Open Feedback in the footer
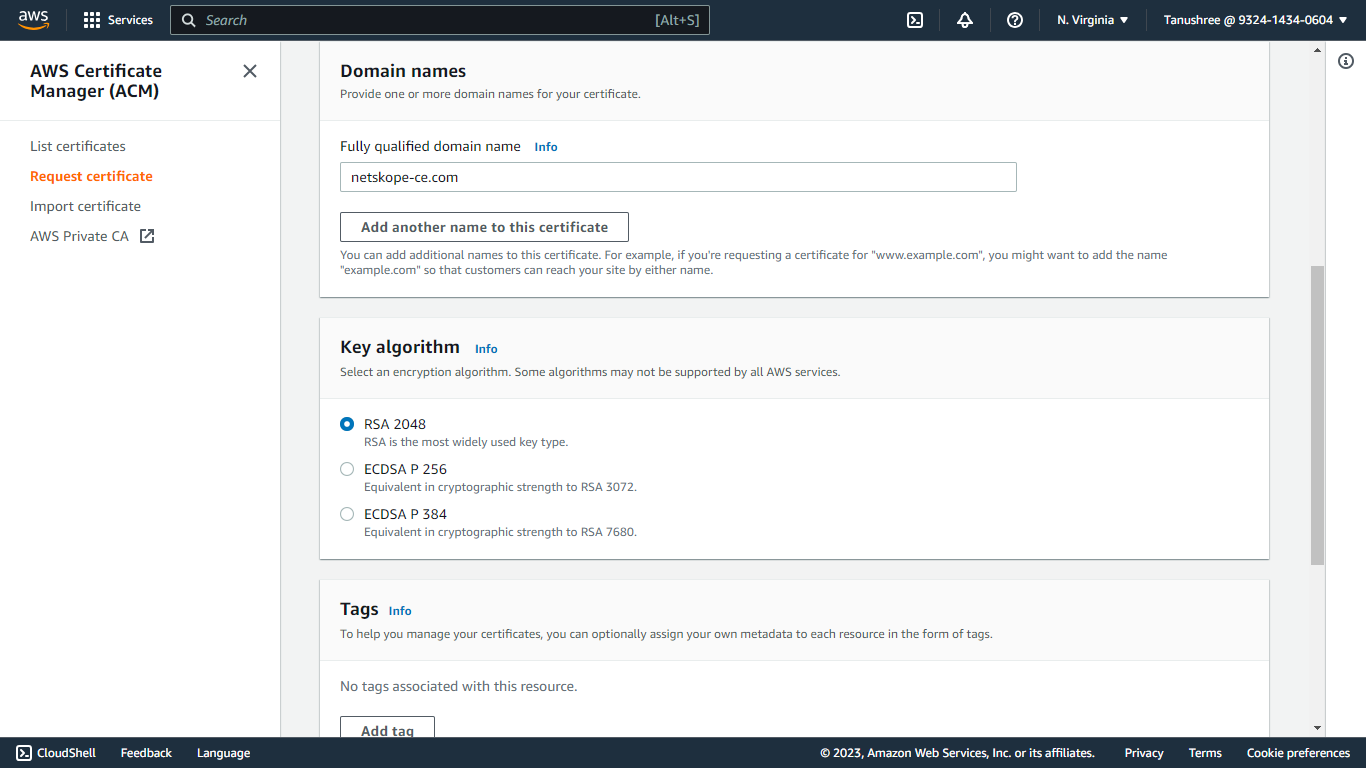This screenshot has height=768, width=1366. click(146, 753)
